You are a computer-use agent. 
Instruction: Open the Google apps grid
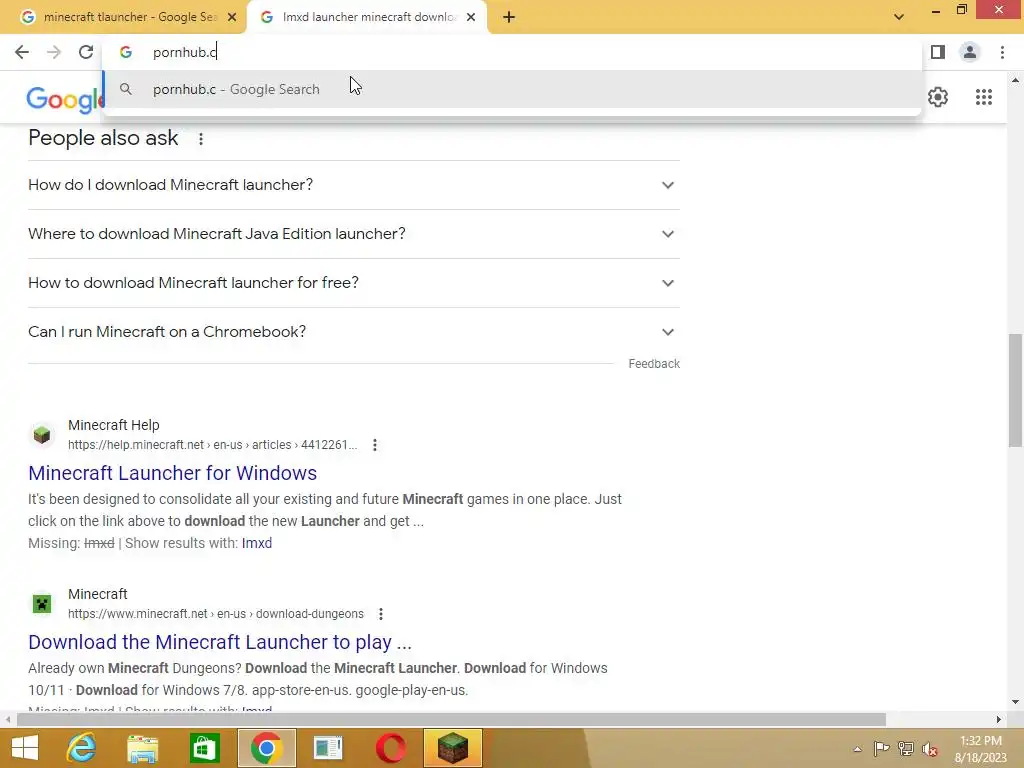pos(984,97)
